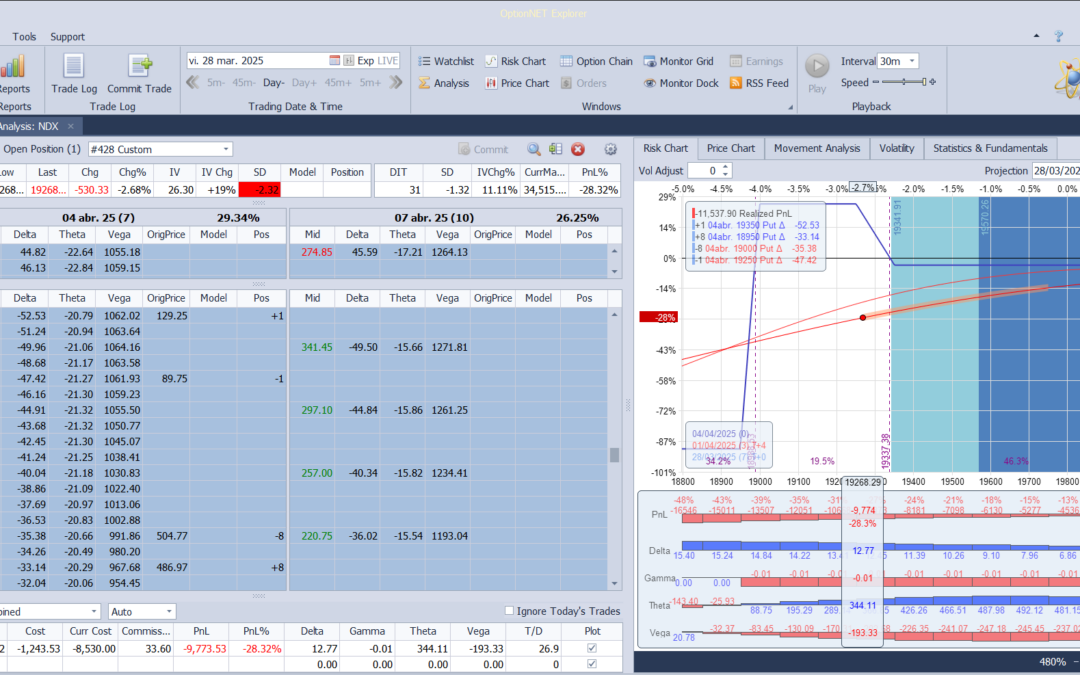Open position settings gear icon
The width and height of the screenshot is (1080, 675).
(610, 149)
